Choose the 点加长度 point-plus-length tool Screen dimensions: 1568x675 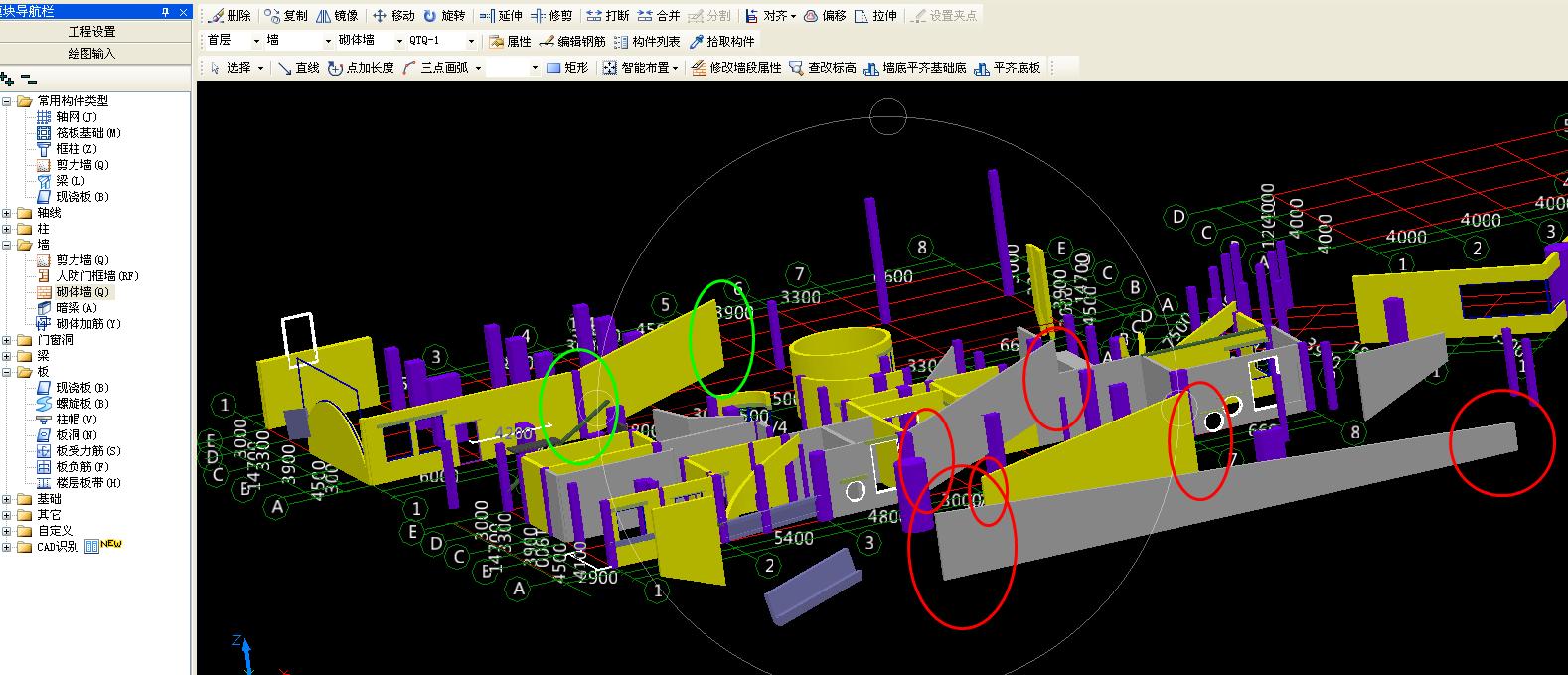point(362,68)
